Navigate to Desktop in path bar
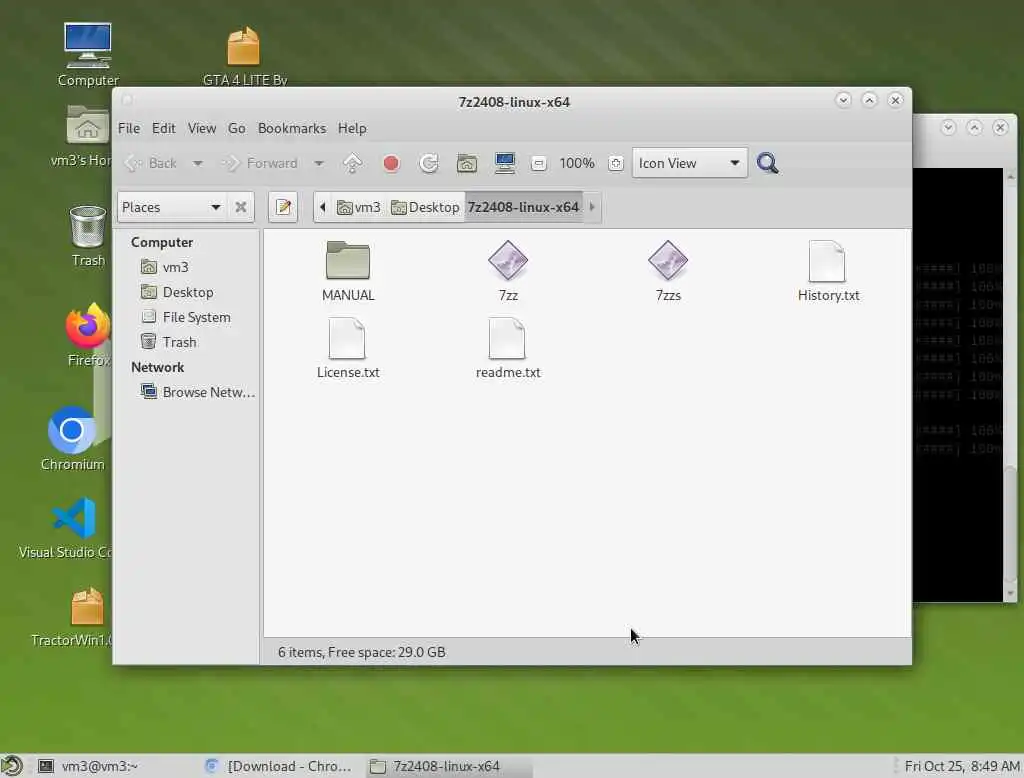1024x778 pixels. [425, 207]
